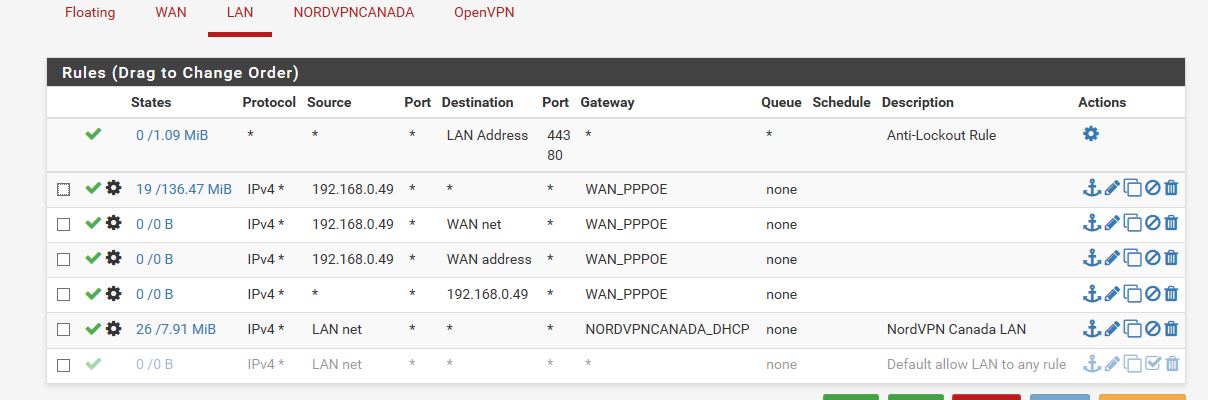Edit the NordVPN Canada LAN rule with the pencil icon

pos(1112,329)
